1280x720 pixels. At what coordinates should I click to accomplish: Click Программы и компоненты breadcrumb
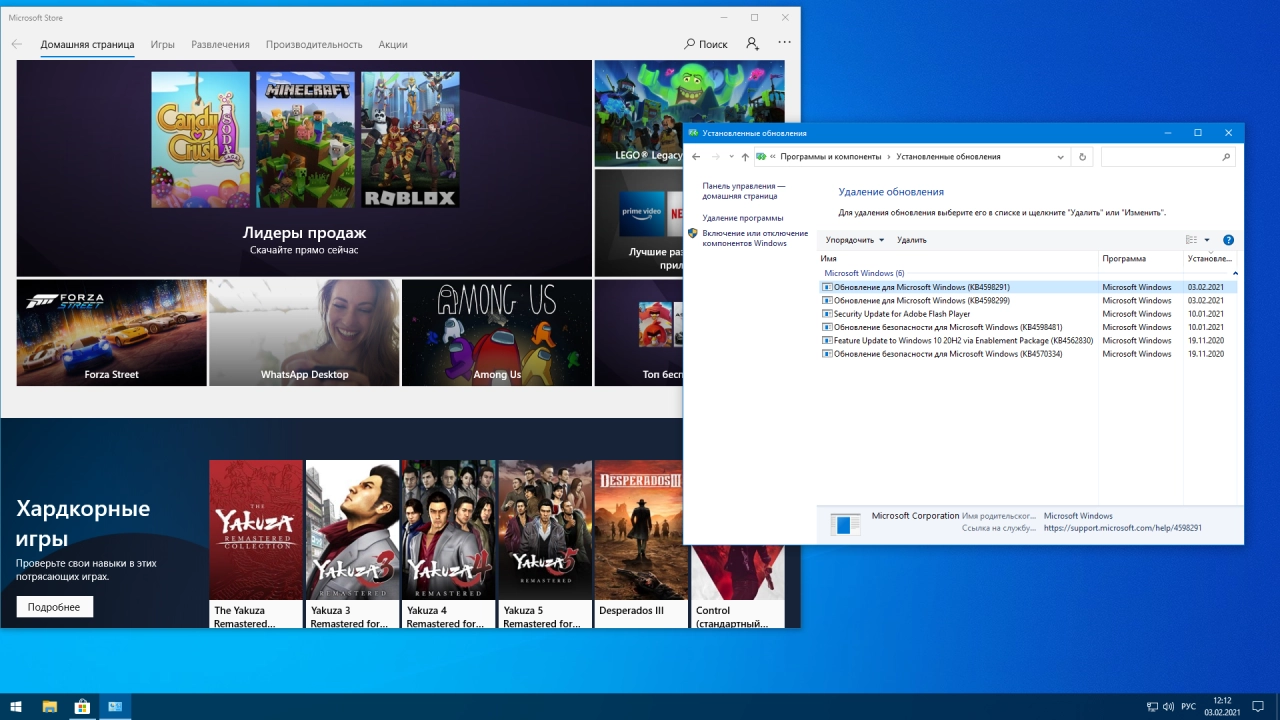(830, 157)
